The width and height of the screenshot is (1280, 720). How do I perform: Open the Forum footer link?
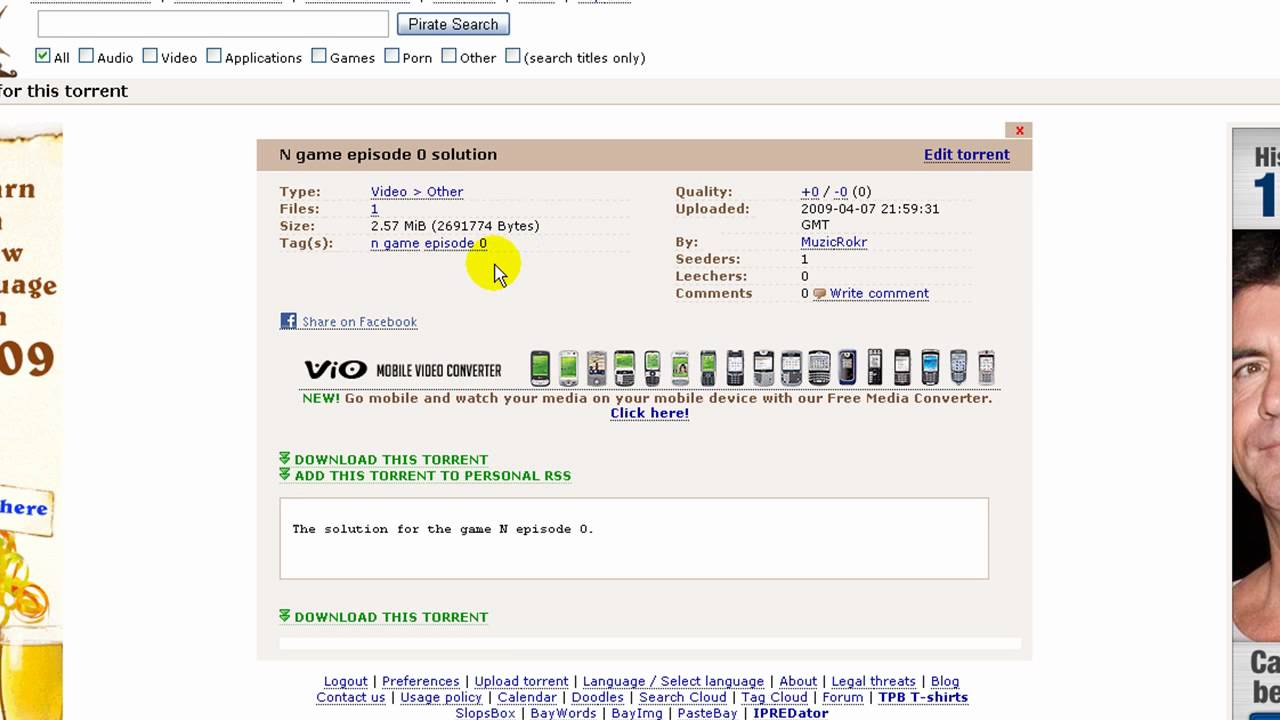coord(843,697)
